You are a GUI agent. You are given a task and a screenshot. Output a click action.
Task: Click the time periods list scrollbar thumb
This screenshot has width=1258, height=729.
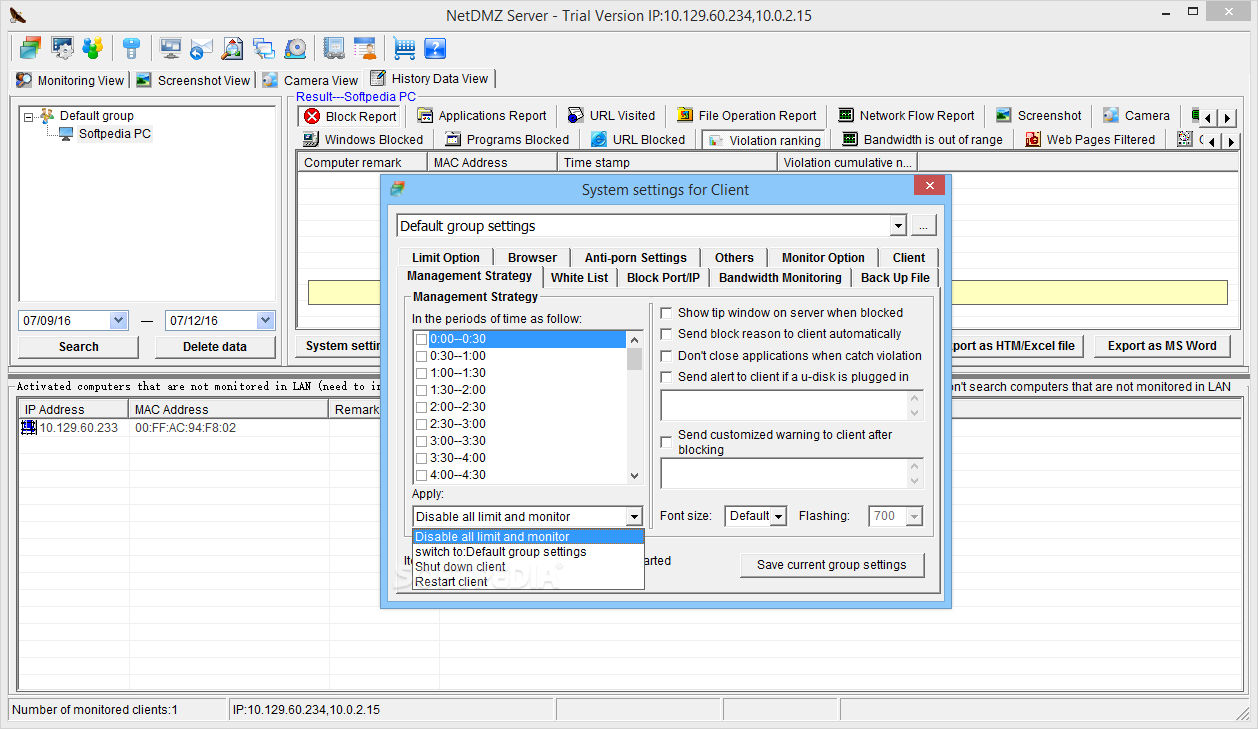[635, 359]
